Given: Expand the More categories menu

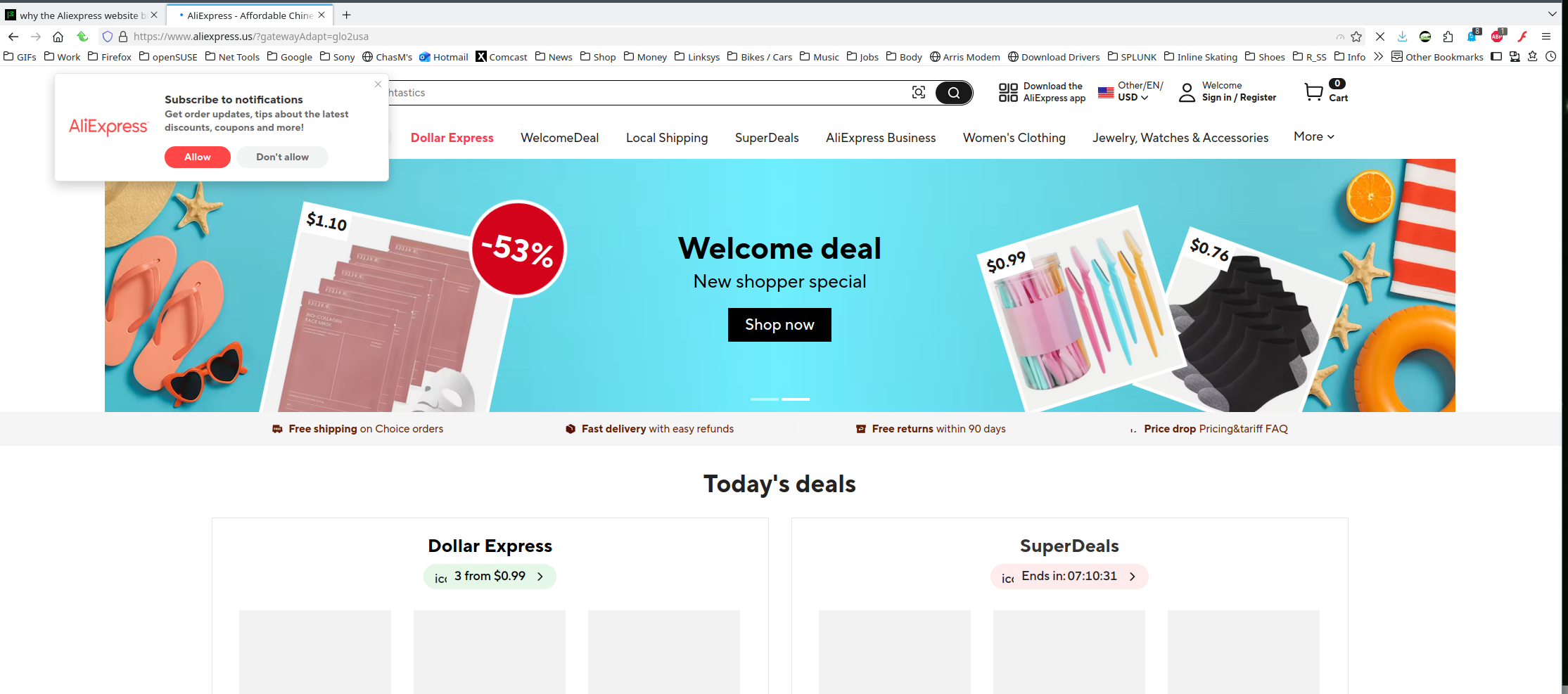Looking at the screenshot, I should coord(1314,136).
